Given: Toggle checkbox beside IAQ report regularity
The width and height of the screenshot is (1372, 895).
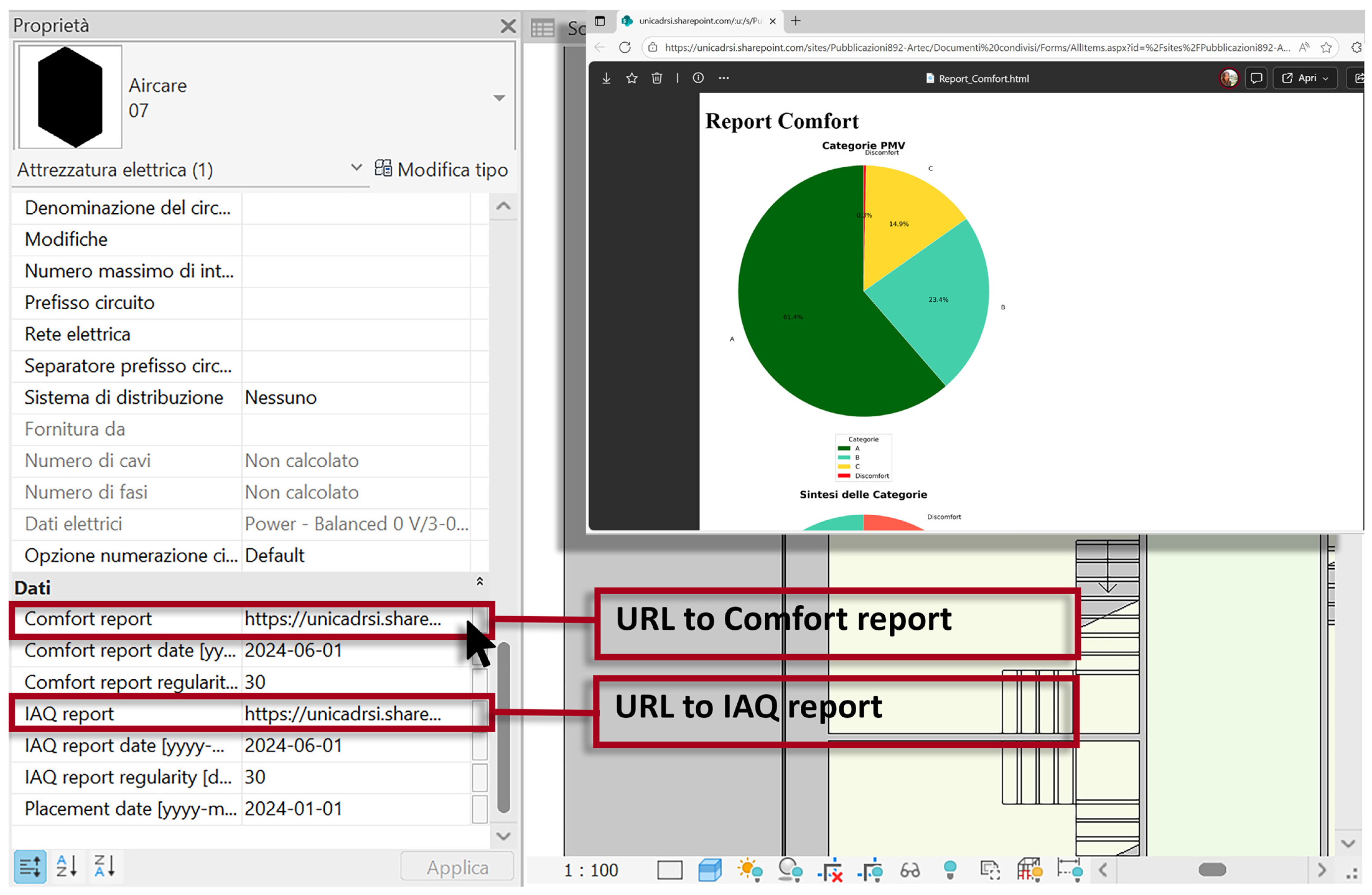Looking at the screenshot, I should (480, 777).
